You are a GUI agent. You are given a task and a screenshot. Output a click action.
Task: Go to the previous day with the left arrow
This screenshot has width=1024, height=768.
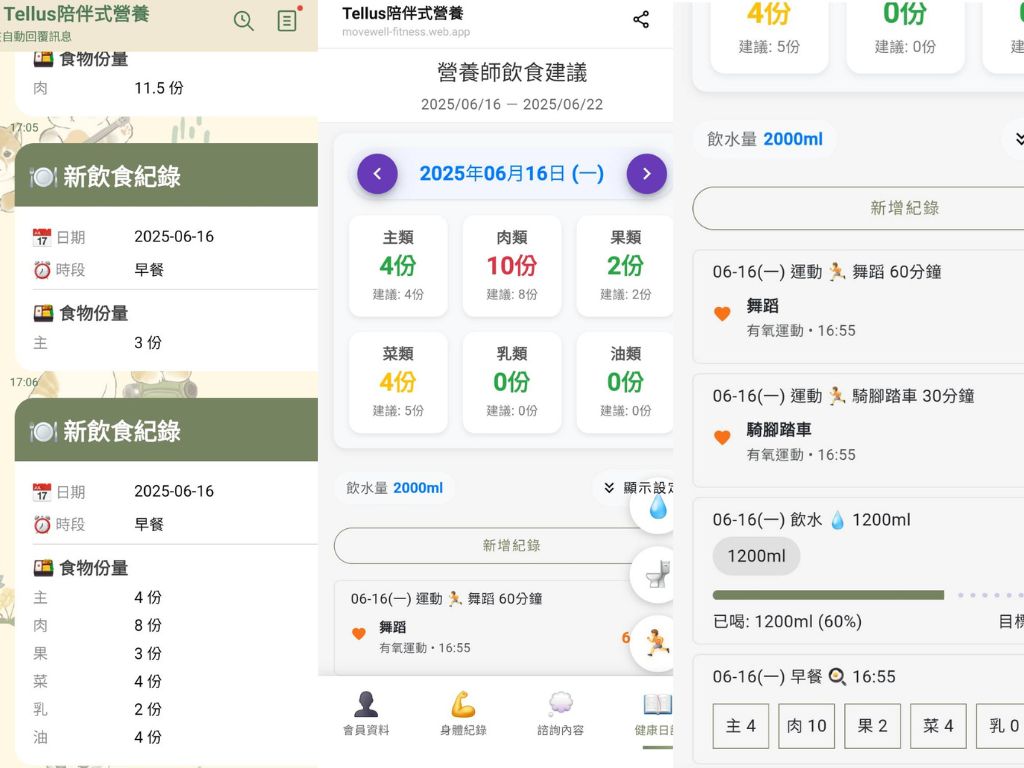tap(377, 174)
